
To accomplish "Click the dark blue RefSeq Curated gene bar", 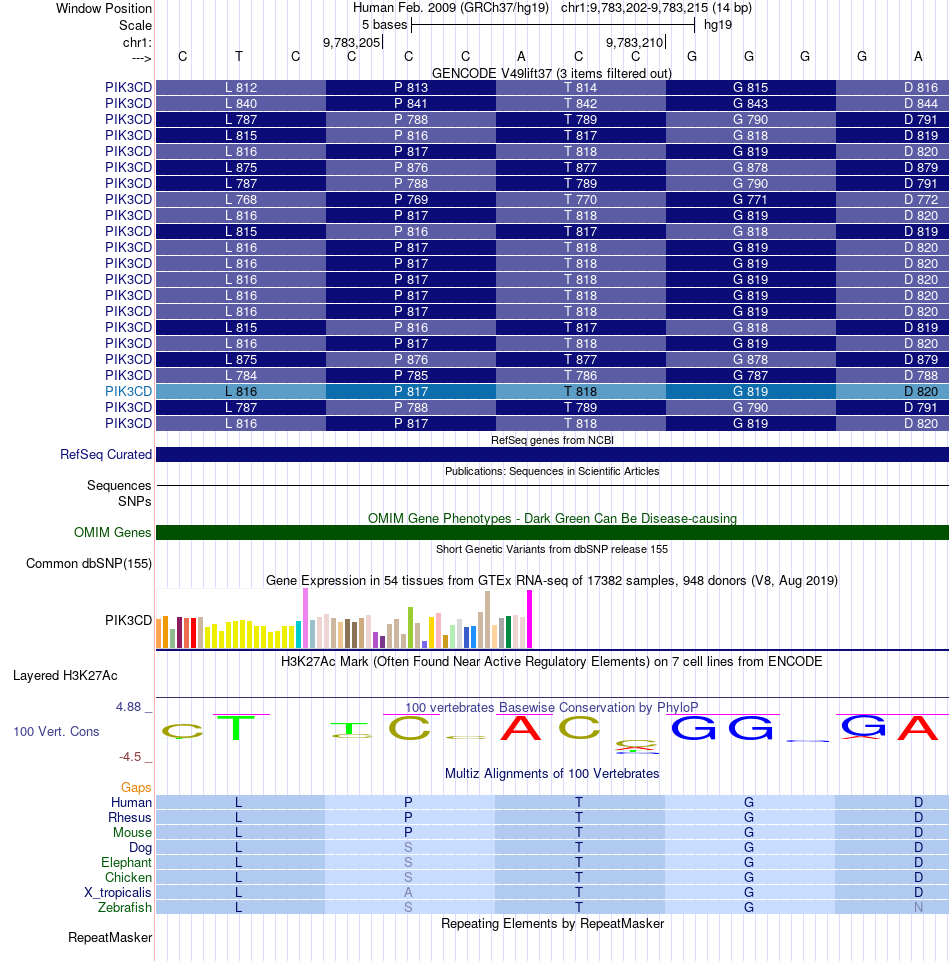I will click(552, 454).
